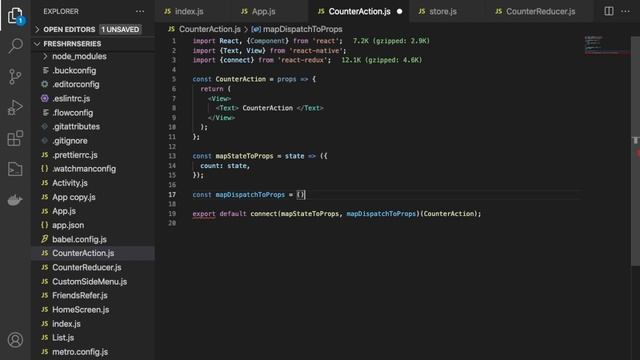Click the code minimap preview
Viewport: 640px width, 360px height.
coord(606,45)
